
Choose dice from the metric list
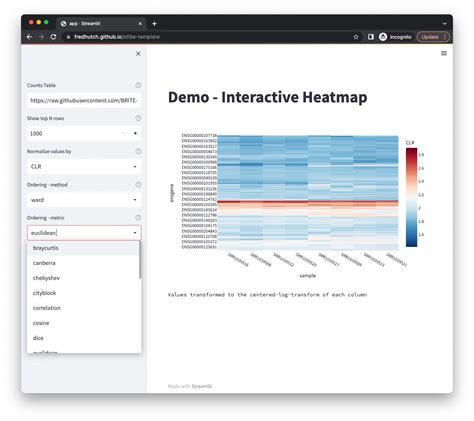click(x=83, y=338)
